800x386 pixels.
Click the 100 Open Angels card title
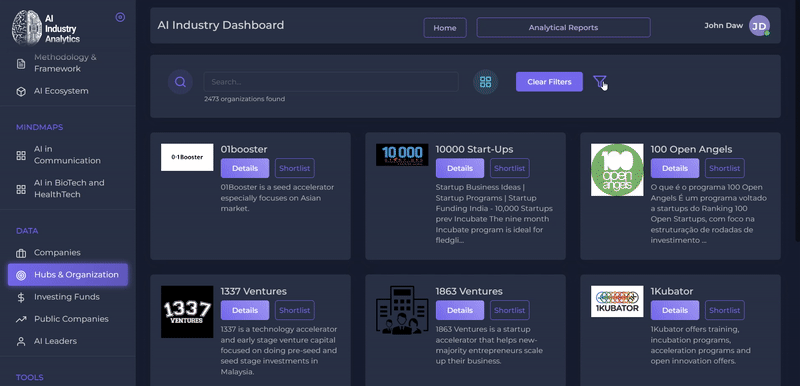click(x=691, y=149)
